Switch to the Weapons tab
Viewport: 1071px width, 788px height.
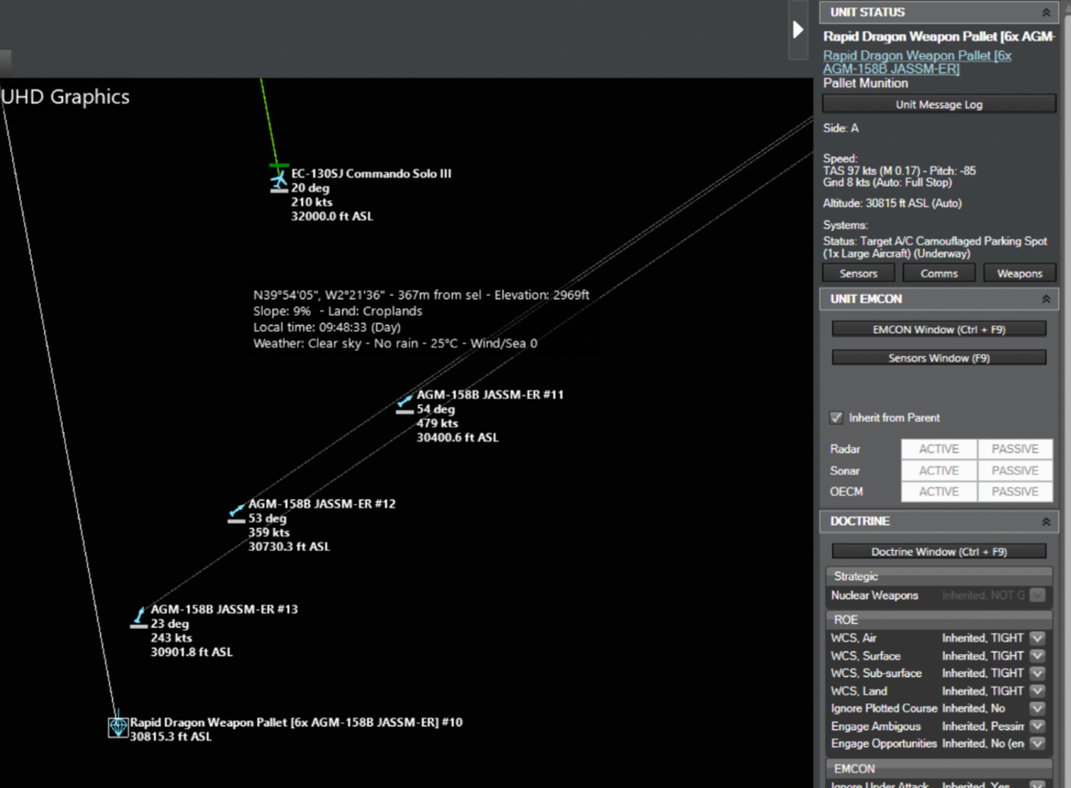1019,272
